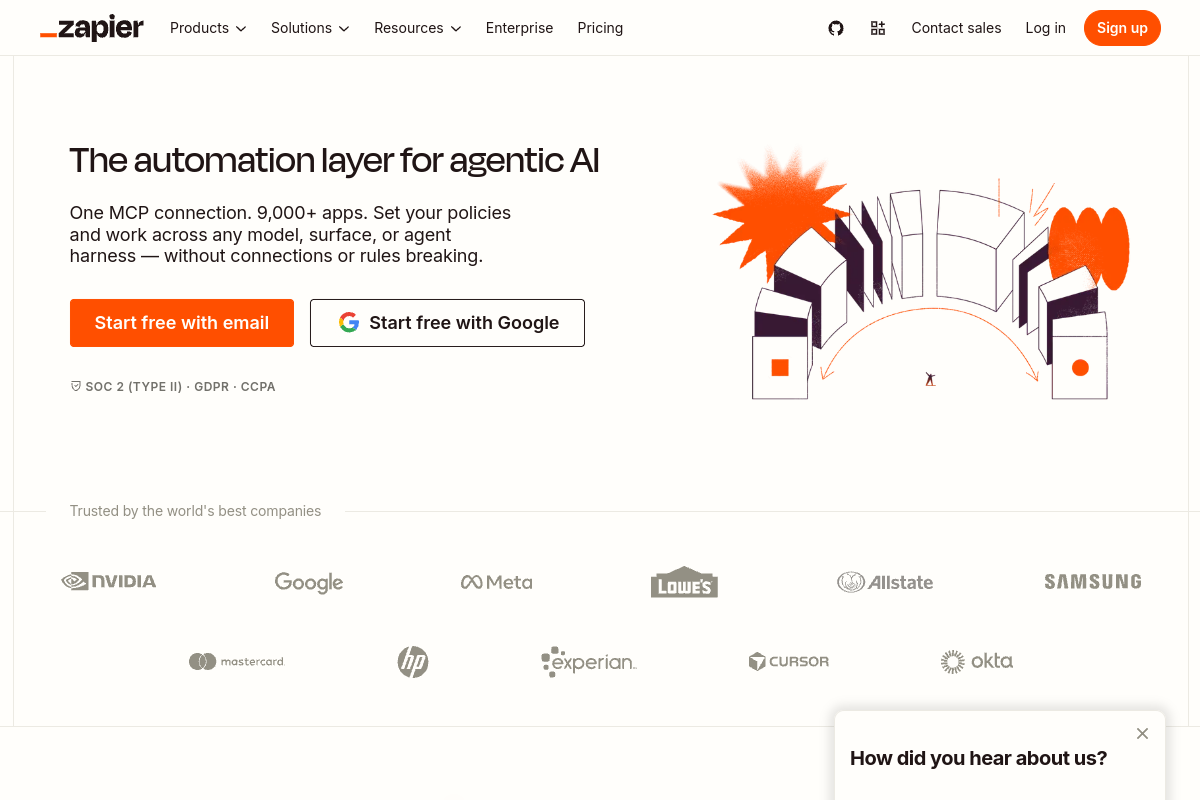Click 'How did you hear about us?' heading
1200x800 pixels.
(x=978, y=758)
